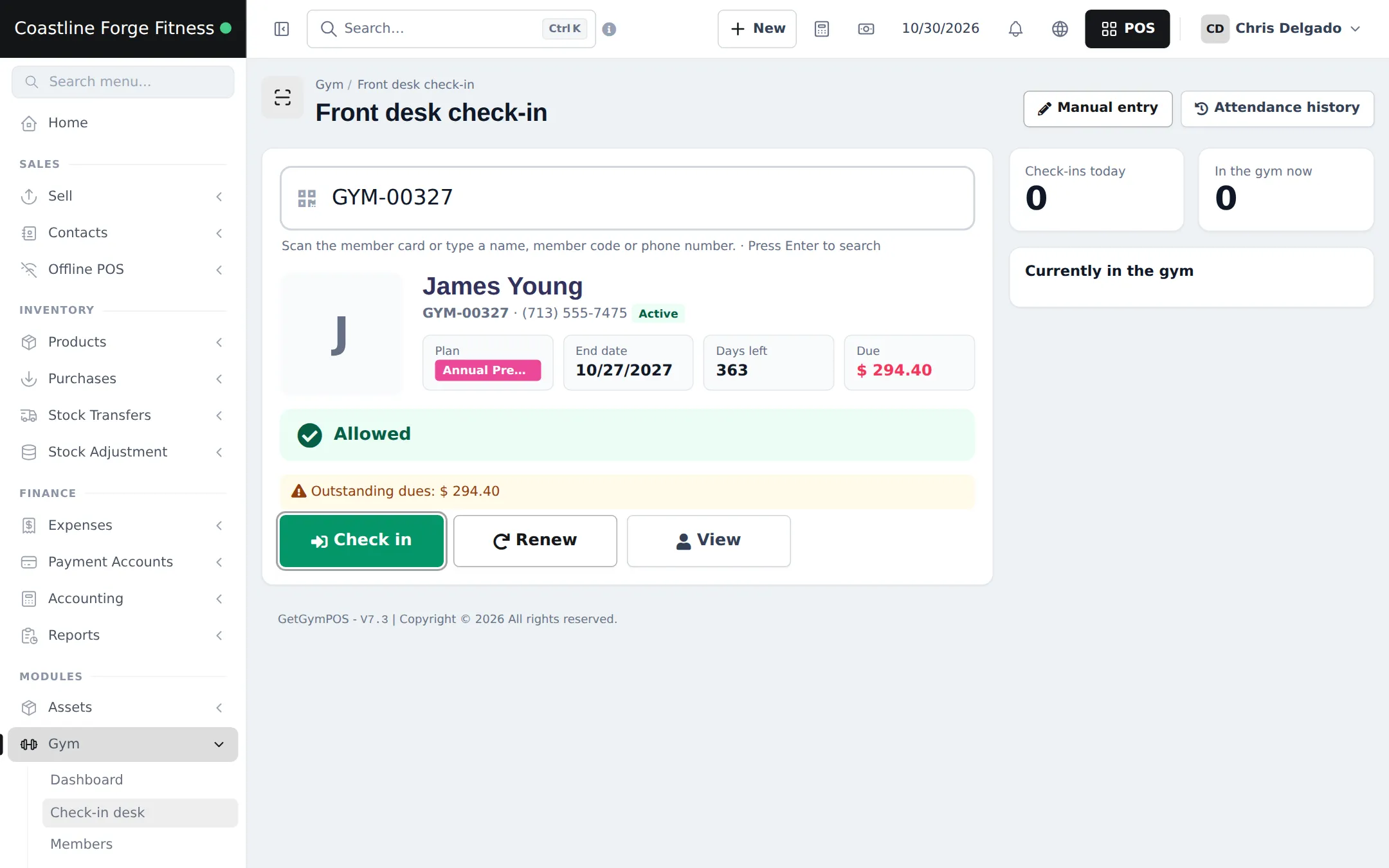
Task: Click the Due amount $ 294.40
Action: point(894,370)
